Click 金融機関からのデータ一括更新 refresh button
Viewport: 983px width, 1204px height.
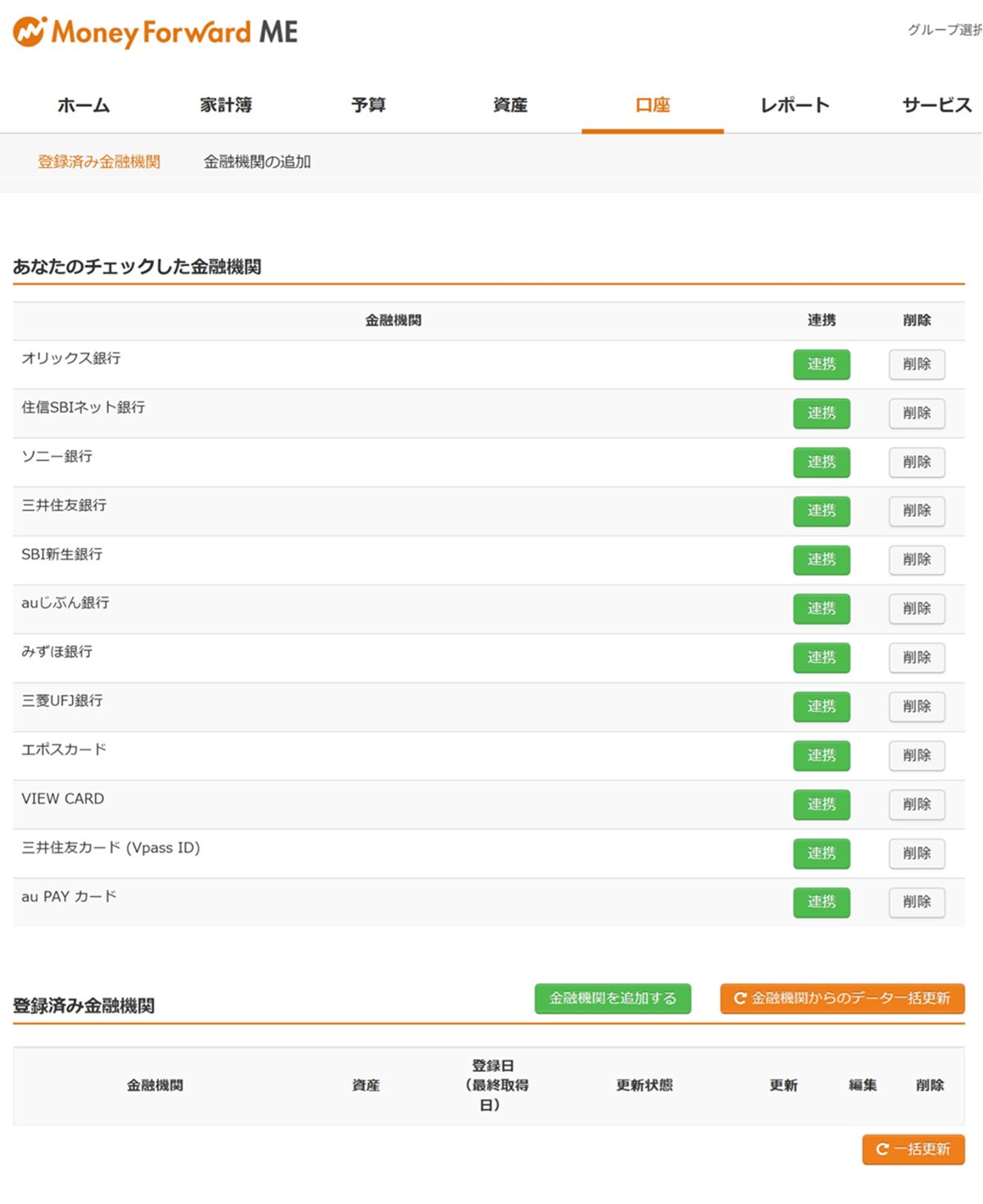click(x=842, y=998)
